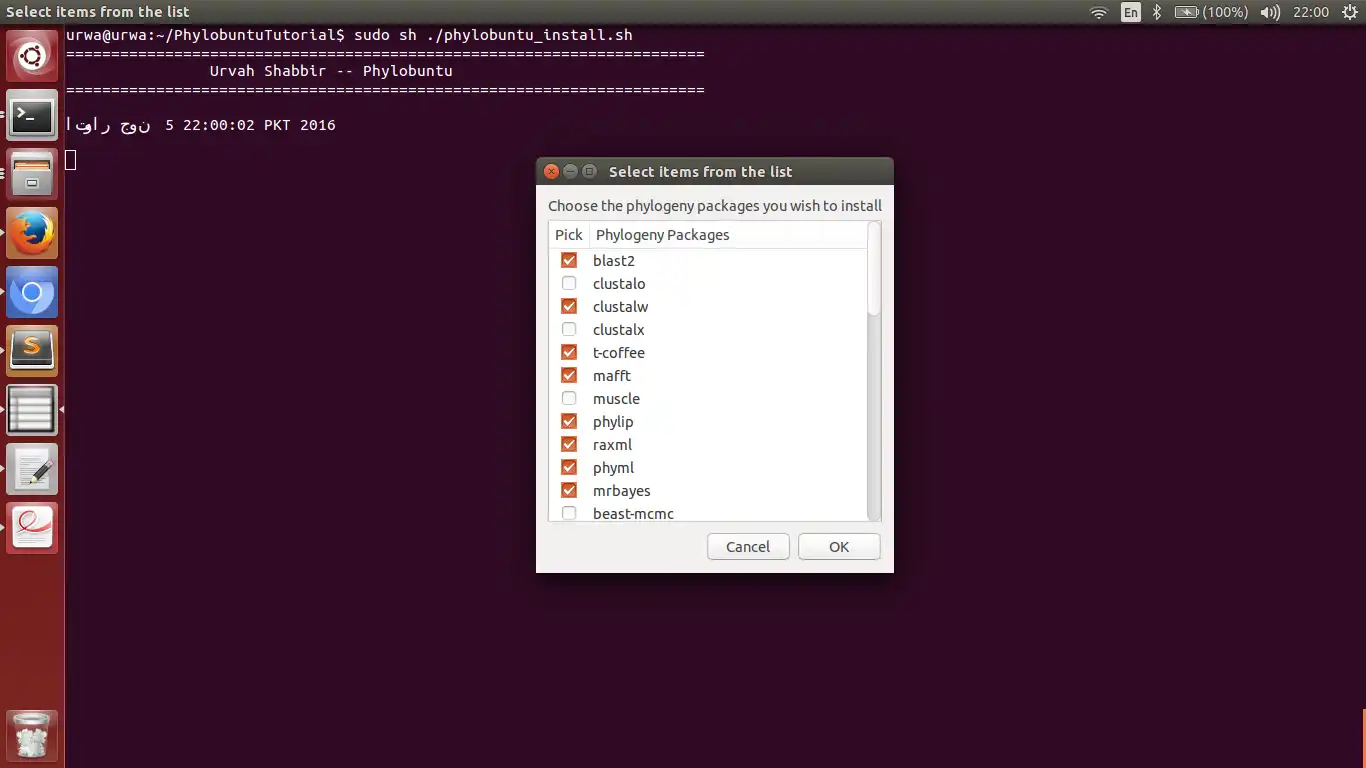
Task: Launch the Files manager from dock
Action: (x=32, y=174)
